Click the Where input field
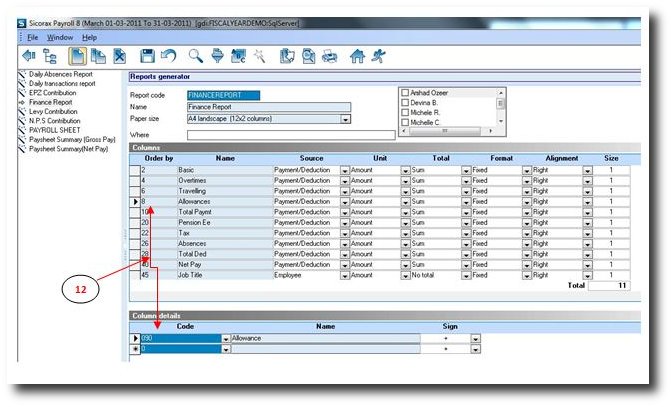The height and width of the screenshot is (407, 672). (290, 134)
